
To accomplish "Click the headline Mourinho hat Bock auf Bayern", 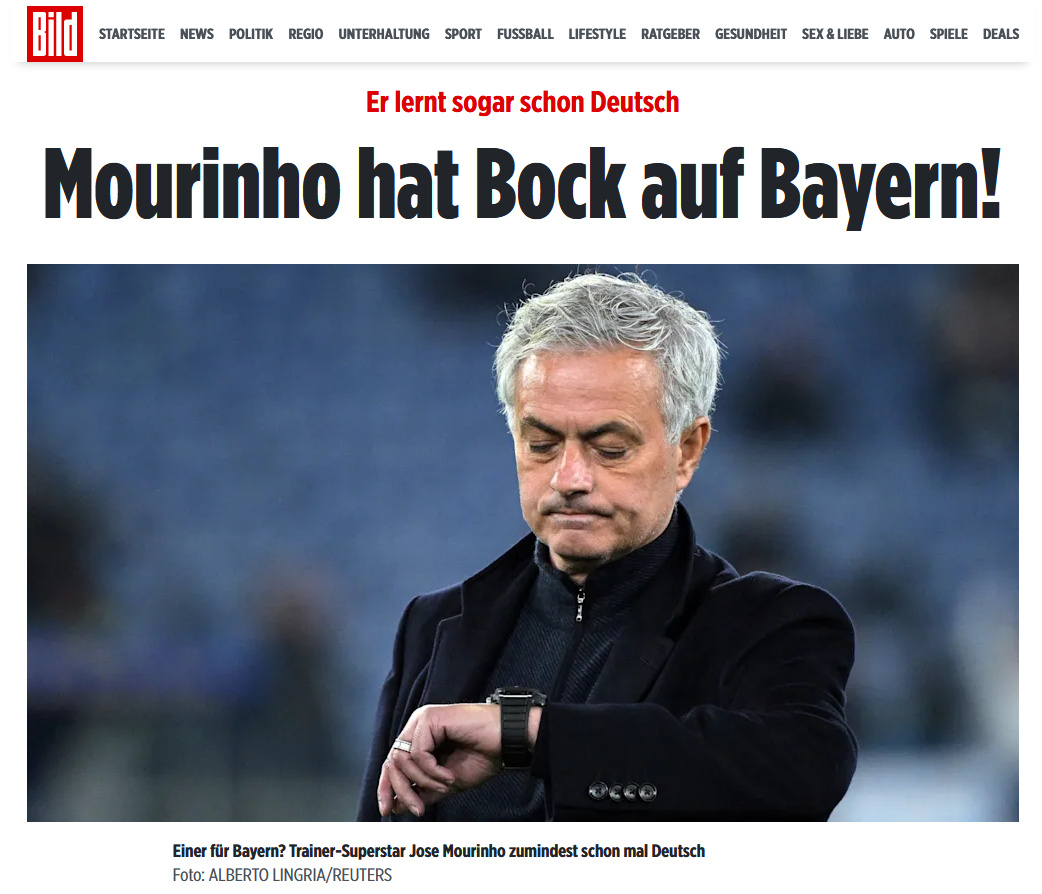I will 522,185.
